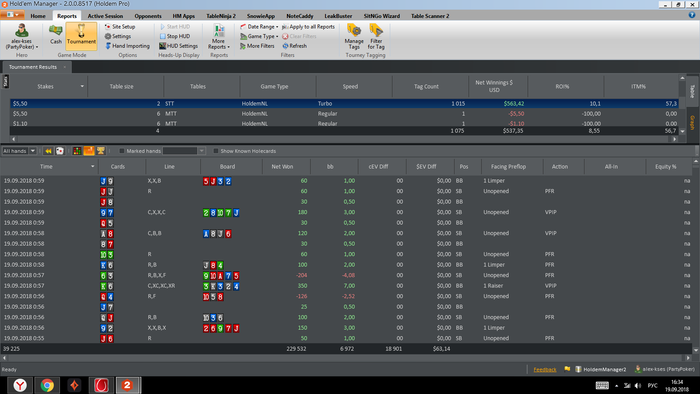Image resolution: width=700 pixels, height=394 pixels.
Task: Open the Marked hands combo box
Action: coord(184,151)
